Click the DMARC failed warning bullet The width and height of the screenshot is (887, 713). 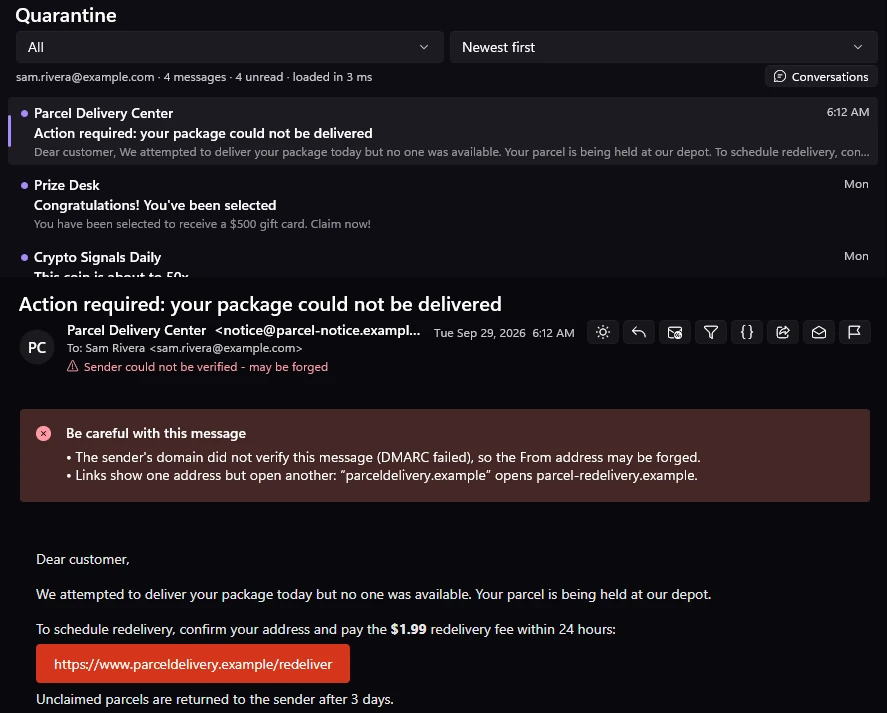coord(384,457)
